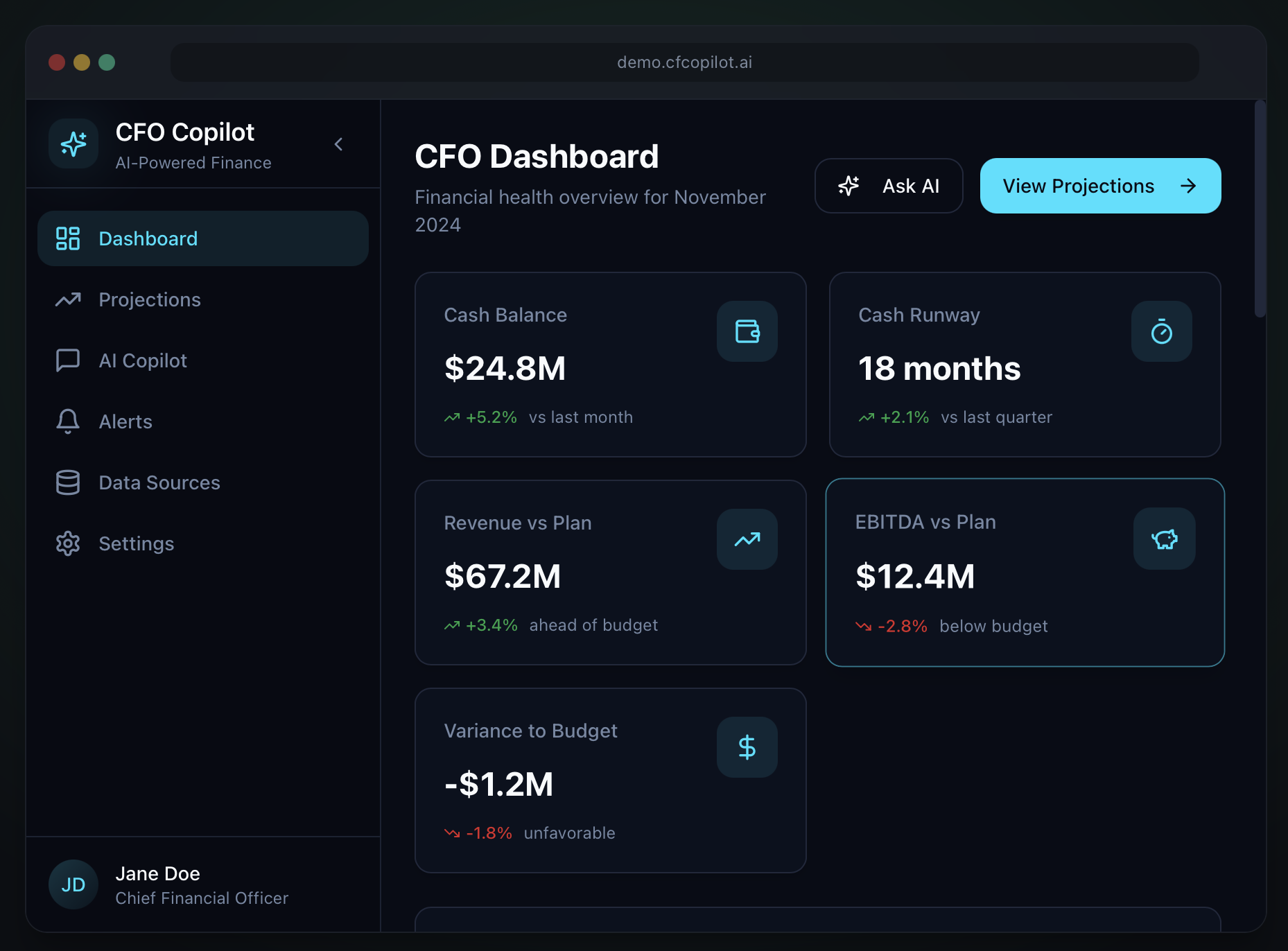Click the piggy bank icon on EBITDA card
This screenshot has height=951, width=1288.
coord(1163,539)
